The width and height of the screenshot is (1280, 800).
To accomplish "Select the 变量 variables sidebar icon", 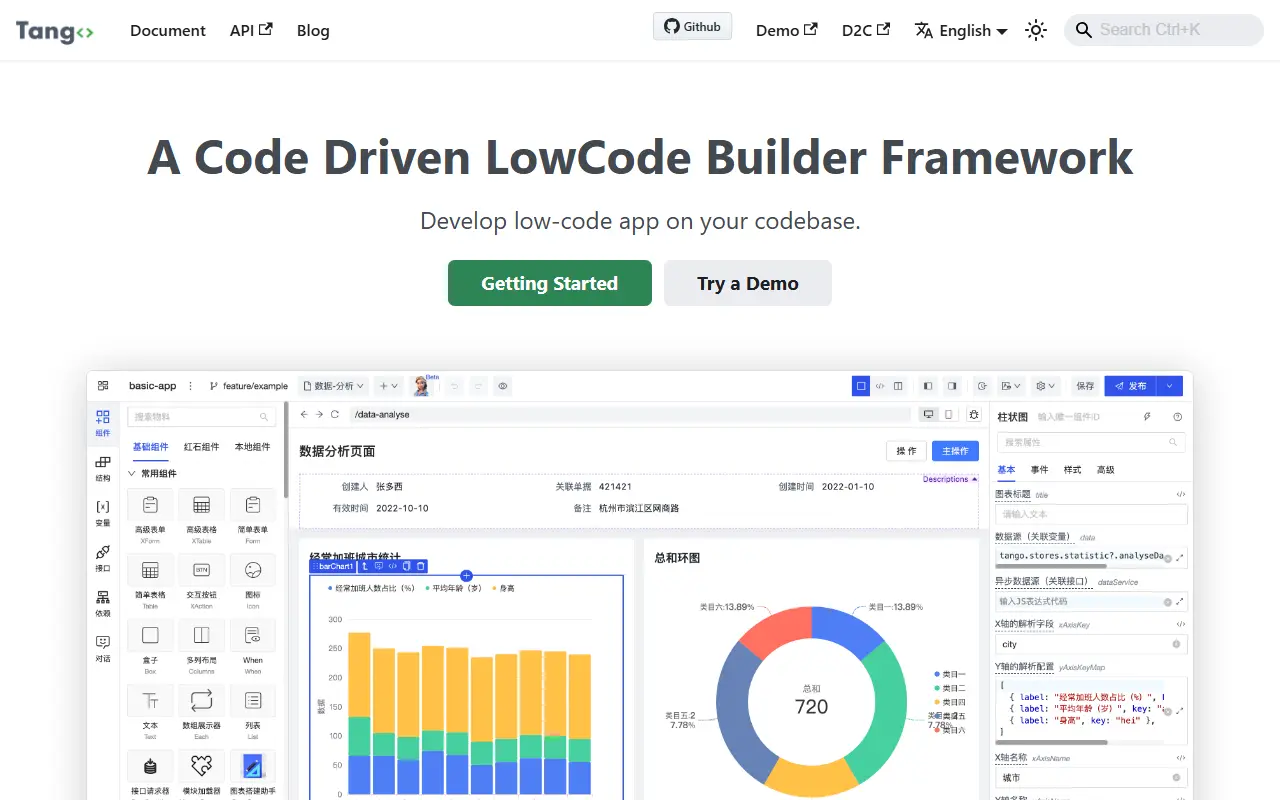I will point(103,513).
